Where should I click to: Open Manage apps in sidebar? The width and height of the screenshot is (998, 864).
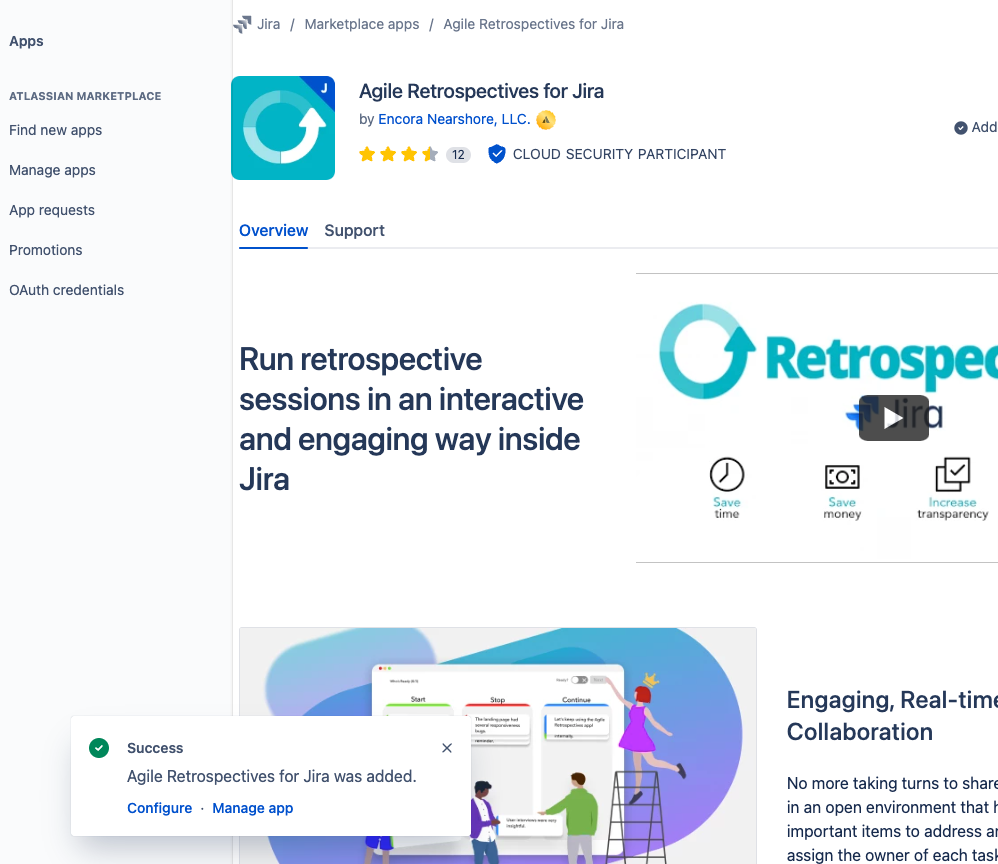[x=52, y=170]
